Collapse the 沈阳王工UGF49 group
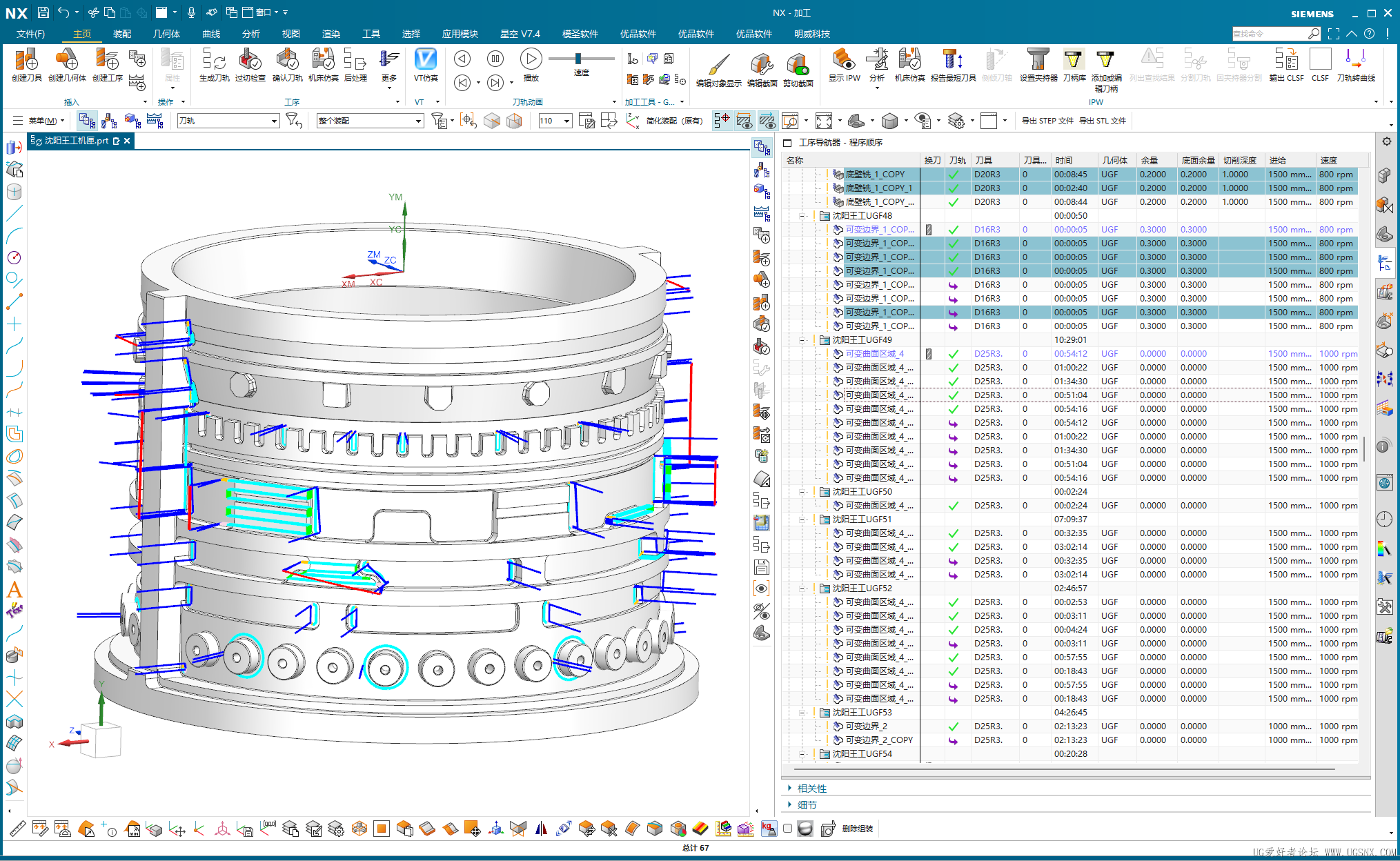Image resolution: width=1400 pixels, height=861 pixels. (802, 340)
